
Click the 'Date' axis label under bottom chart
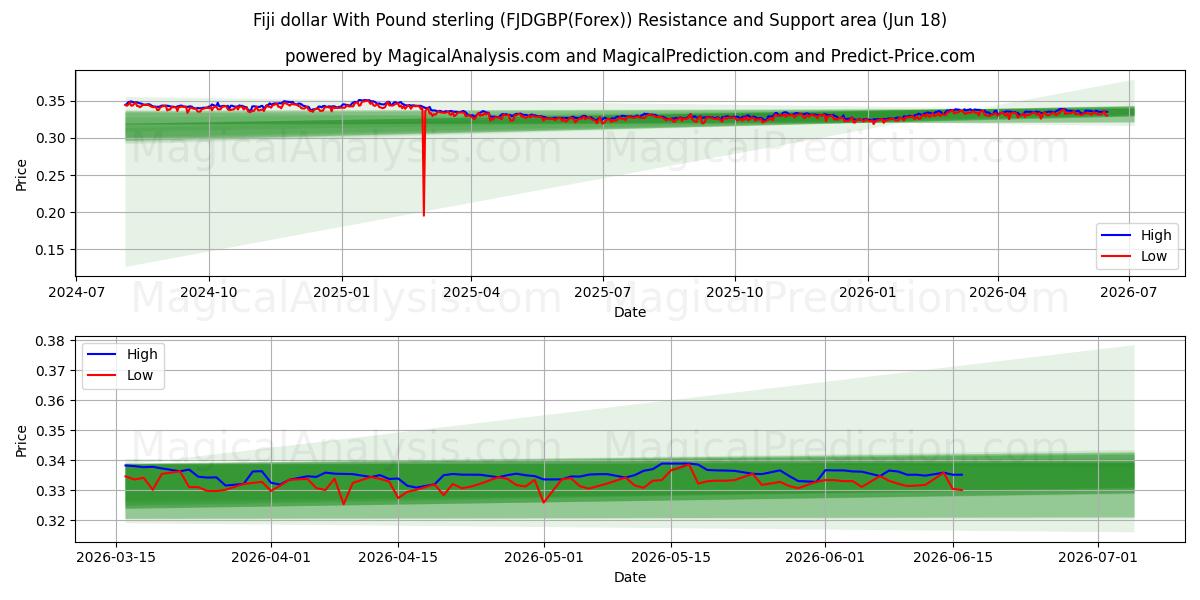[630, 577]
